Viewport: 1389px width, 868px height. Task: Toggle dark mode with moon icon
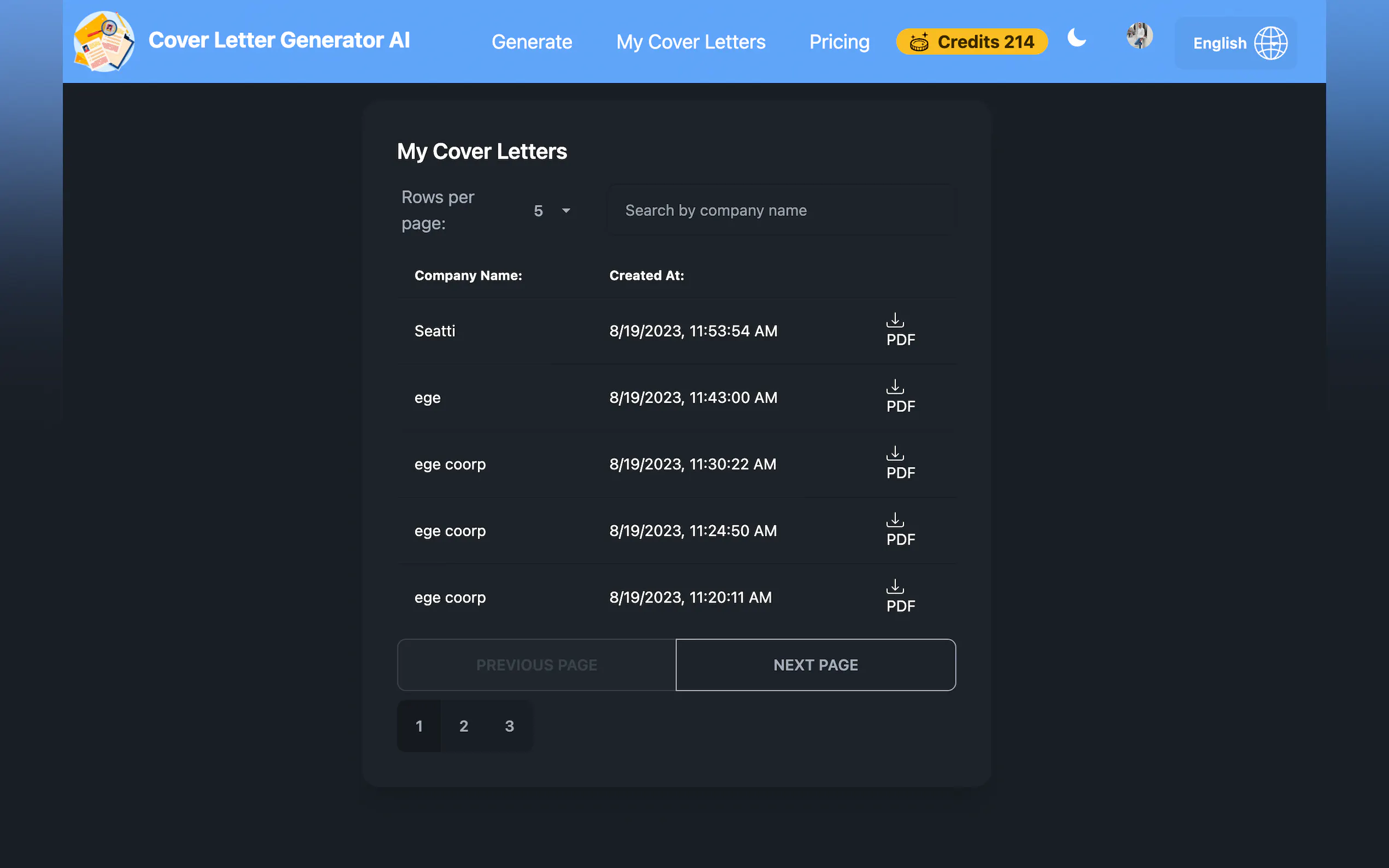(1077, 38)
